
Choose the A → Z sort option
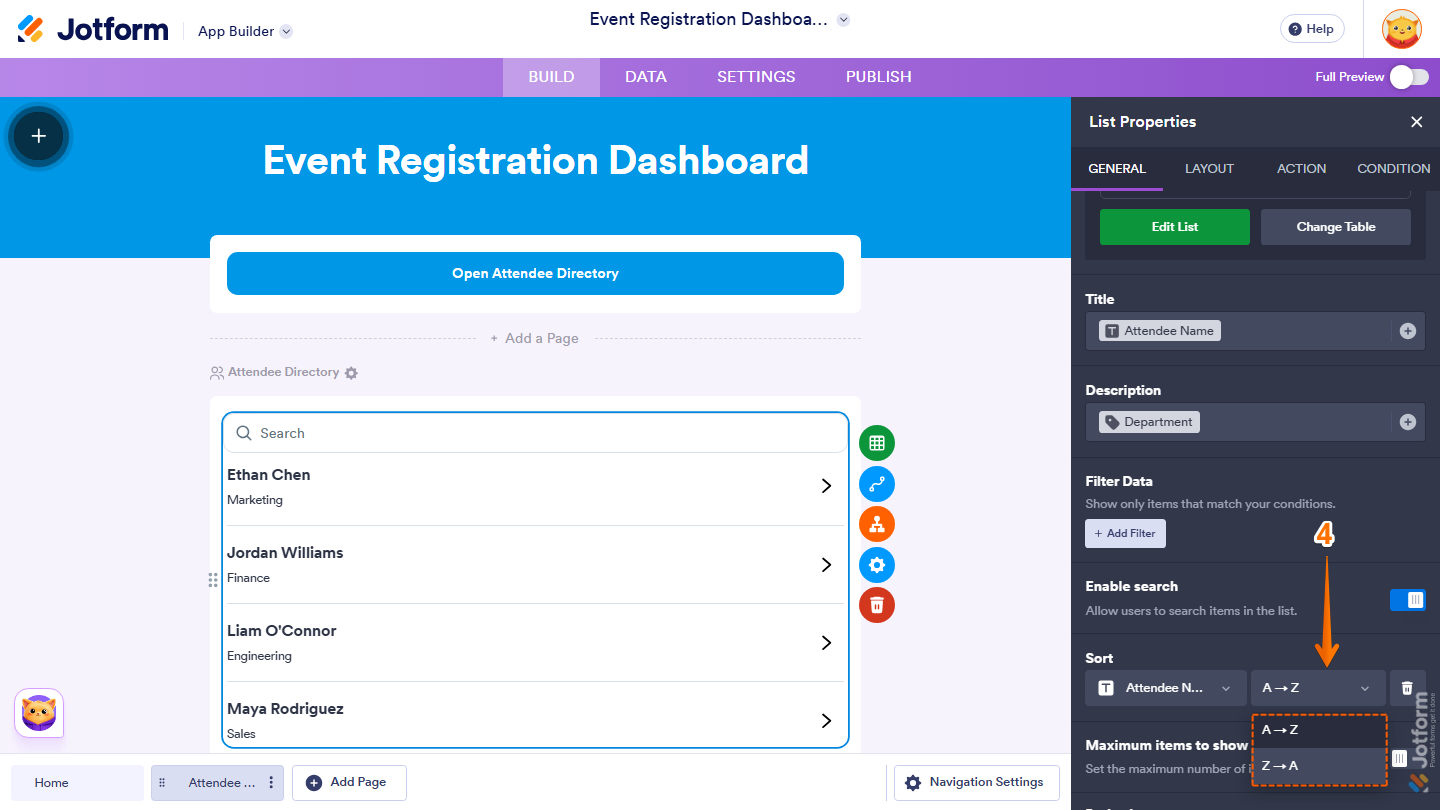pos(1319,730)
